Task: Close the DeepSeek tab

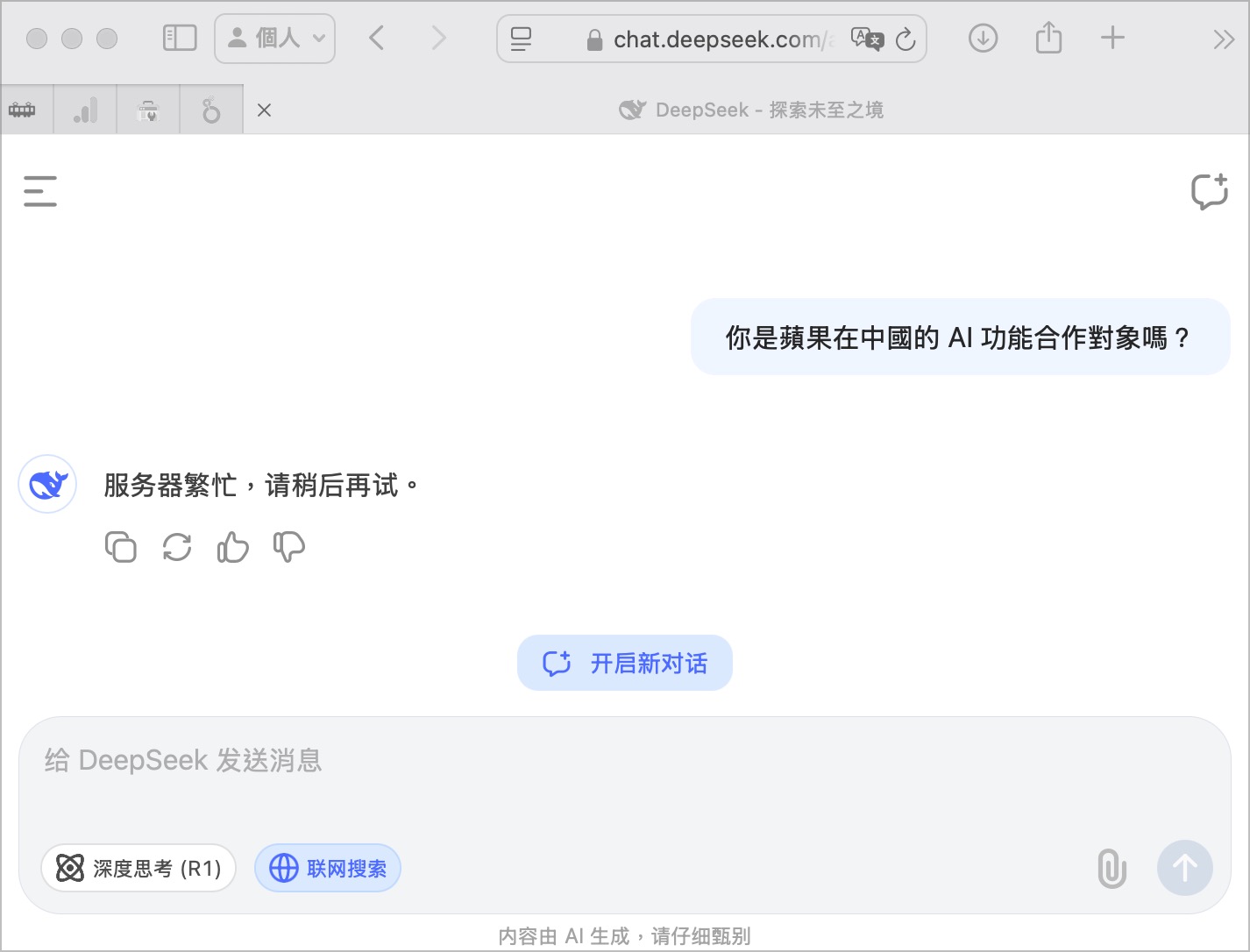Action: point(264,110)
